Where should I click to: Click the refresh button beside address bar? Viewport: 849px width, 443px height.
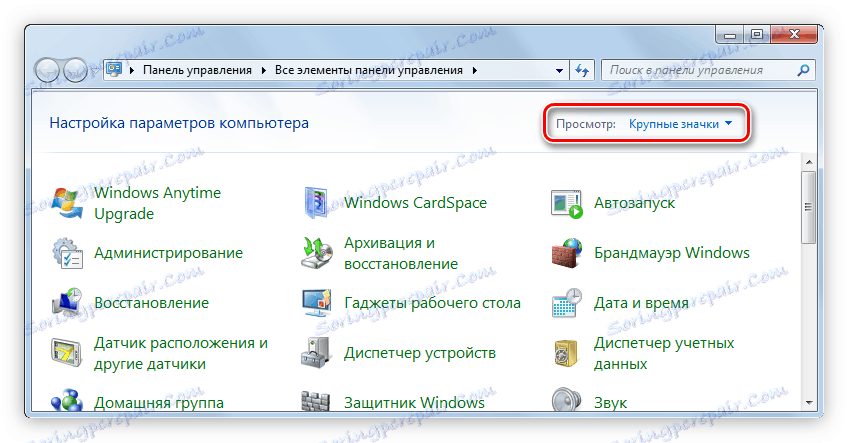pos(582,70)
